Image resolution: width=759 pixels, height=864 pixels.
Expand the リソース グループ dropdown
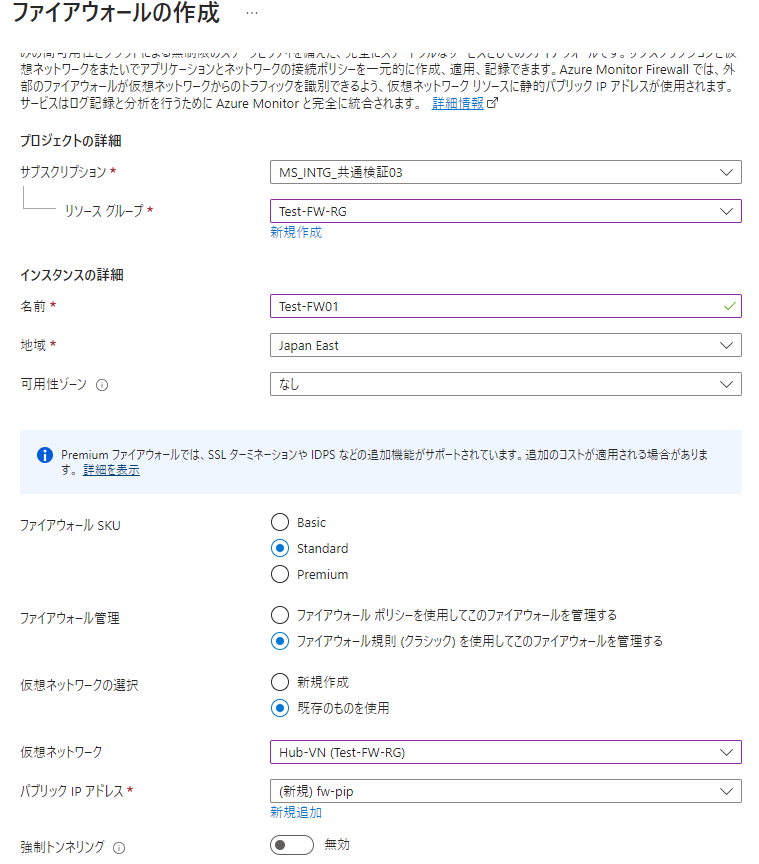[505, 211]
